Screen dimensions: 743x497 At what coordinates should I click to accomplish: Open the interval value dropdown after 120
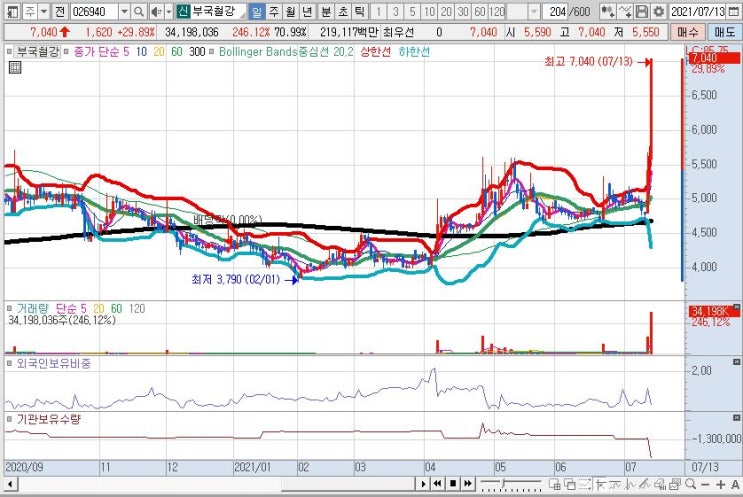pos(534,11)
